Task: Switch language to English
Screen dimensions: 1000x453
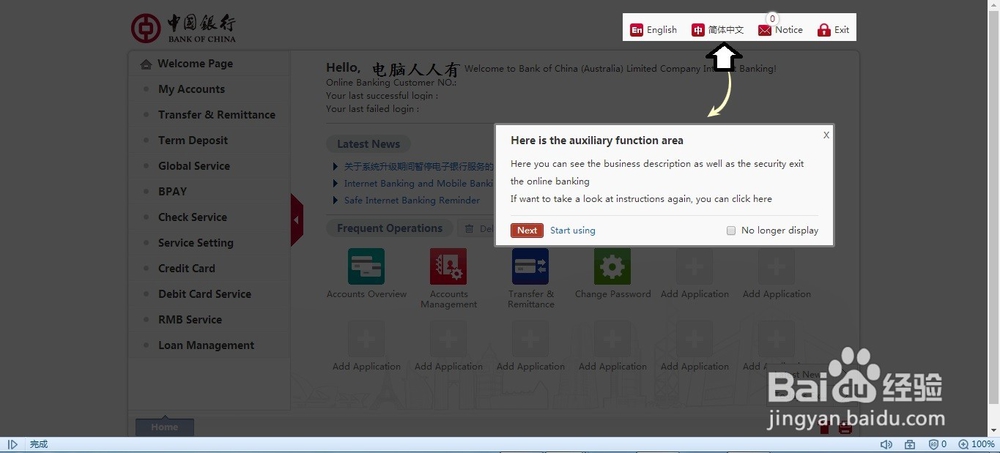Action: click(653, 30)
